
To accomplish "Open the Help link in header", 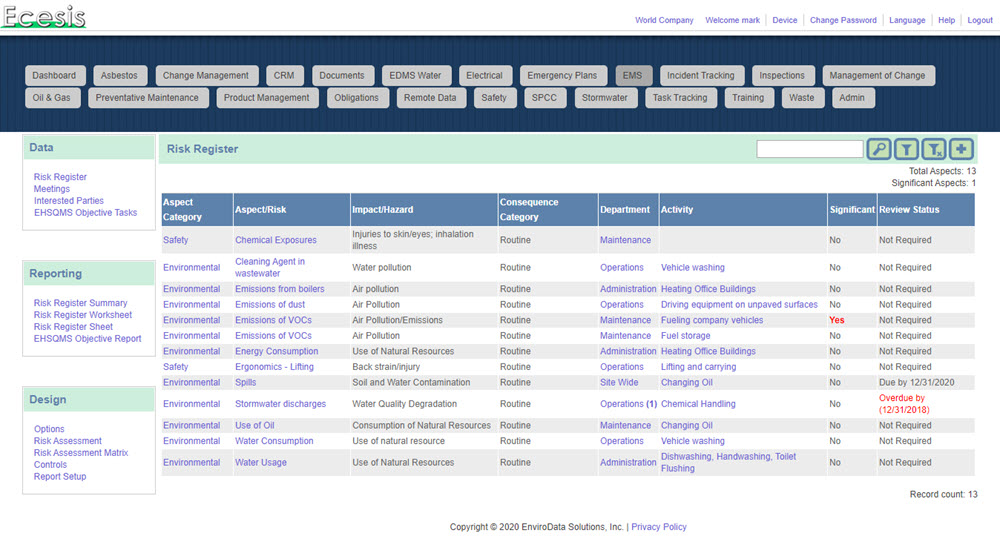I will tap(946, 20).
